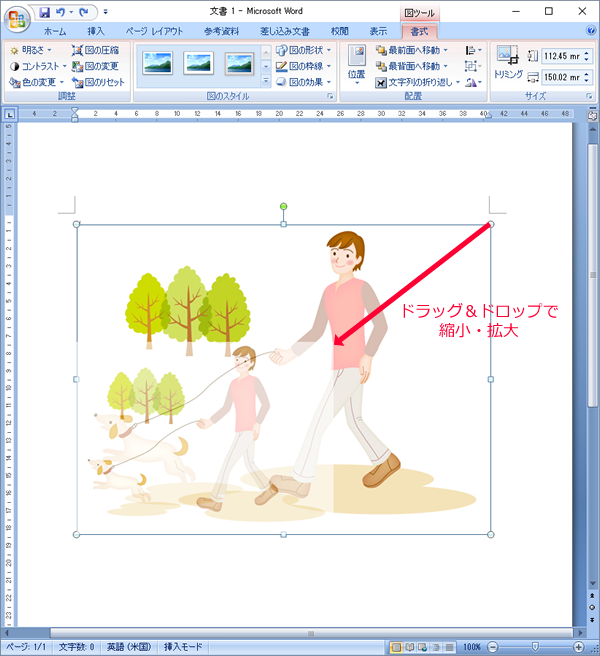The width and height of the screenshot is (600, 656).
Task: Open the 明るさ brightness dropdown
Action: click(33, 49)
